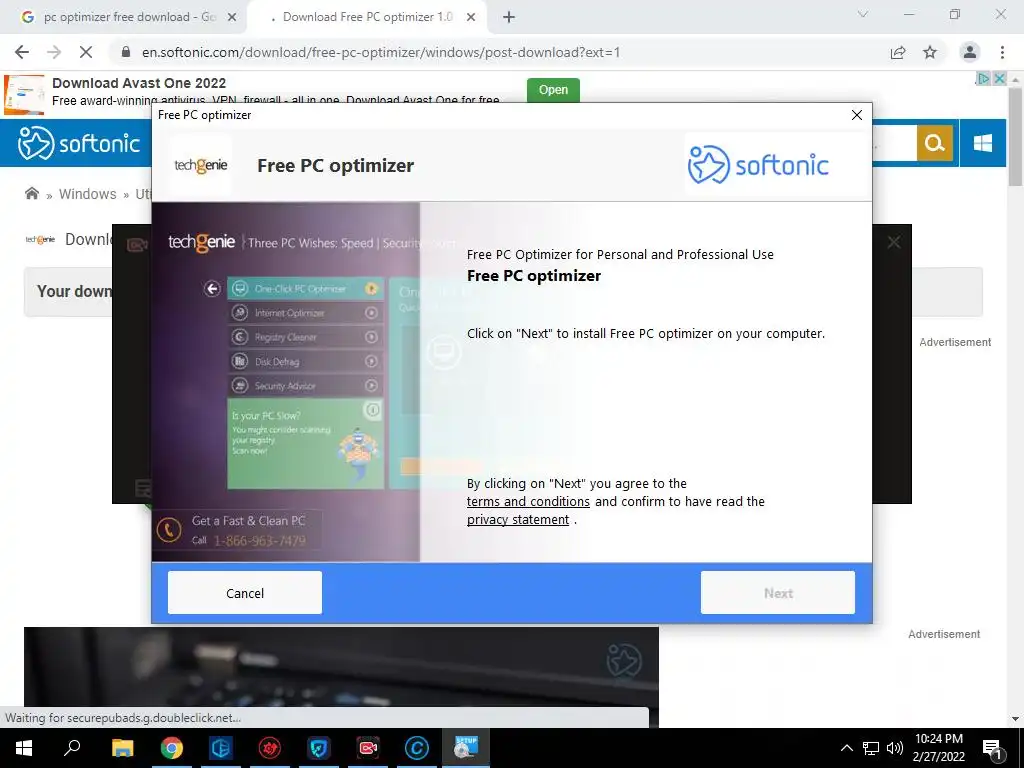Image resolution: width=1024 pixels, height=768 pixels.
Task: Click the orange search button on Softonic
Action: coord(935,143)
